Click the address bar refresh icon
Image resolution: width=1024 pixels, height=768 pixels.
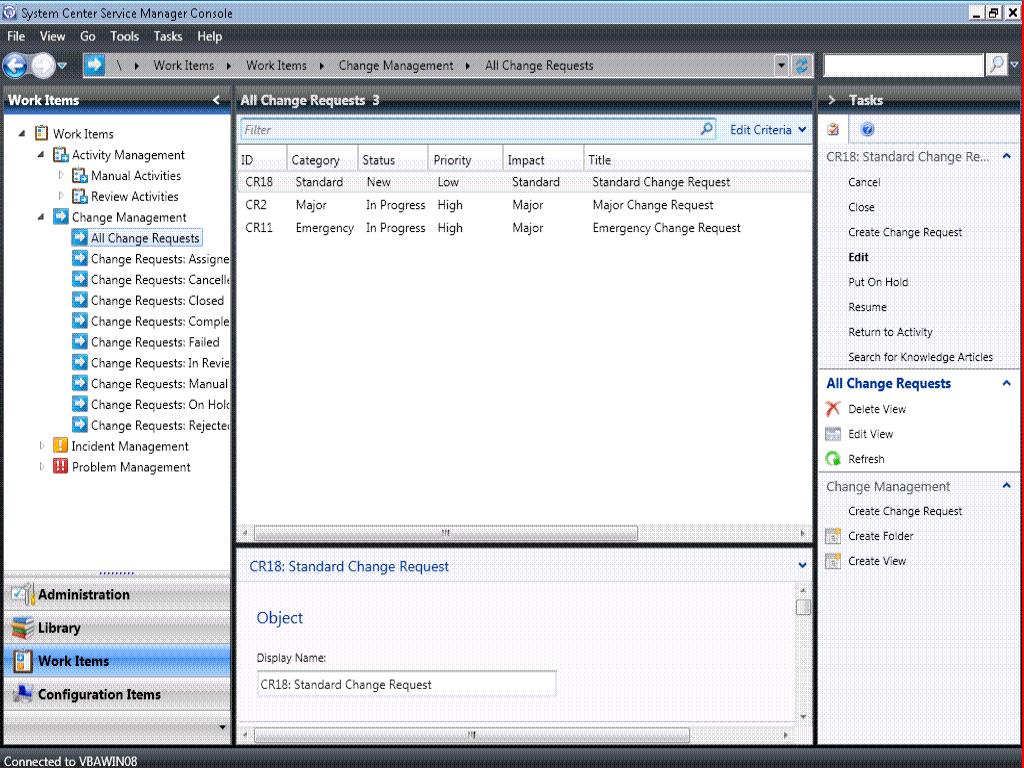tap(801, 65)
